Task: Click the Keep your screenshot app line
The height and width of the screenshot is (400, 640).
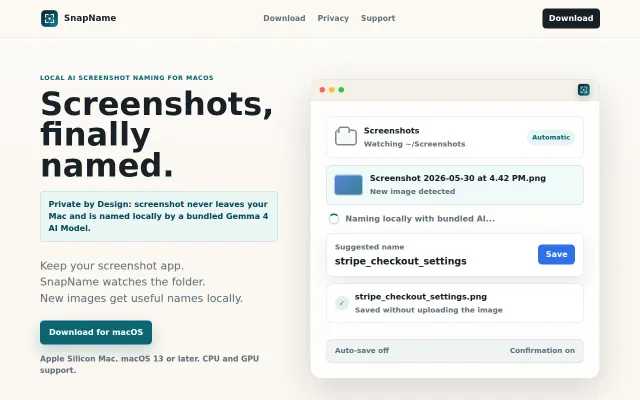Action: pyautogui.click(x=112, y=266)
